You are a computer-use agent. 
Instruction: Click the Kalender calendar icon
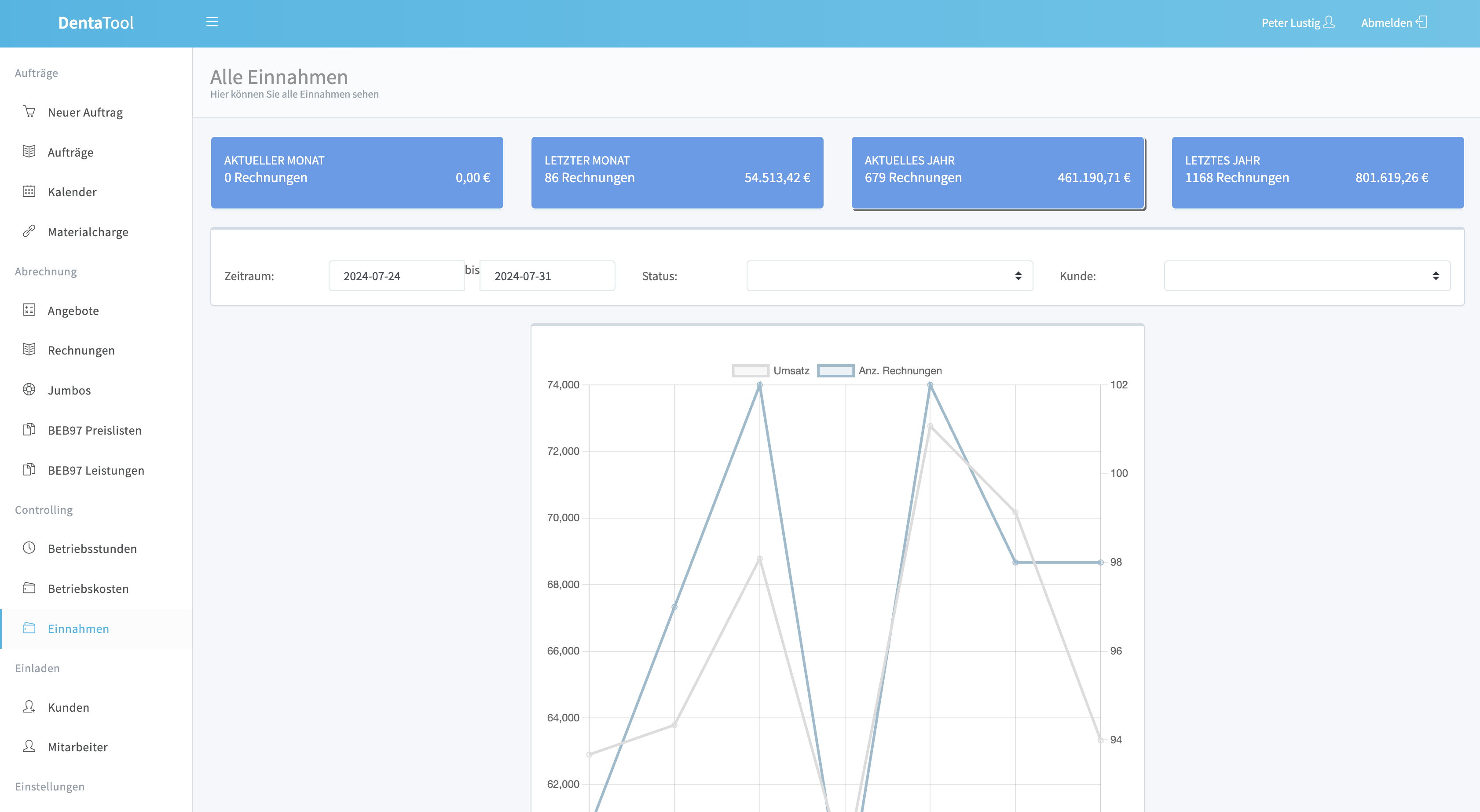click(x=29, y=191)
